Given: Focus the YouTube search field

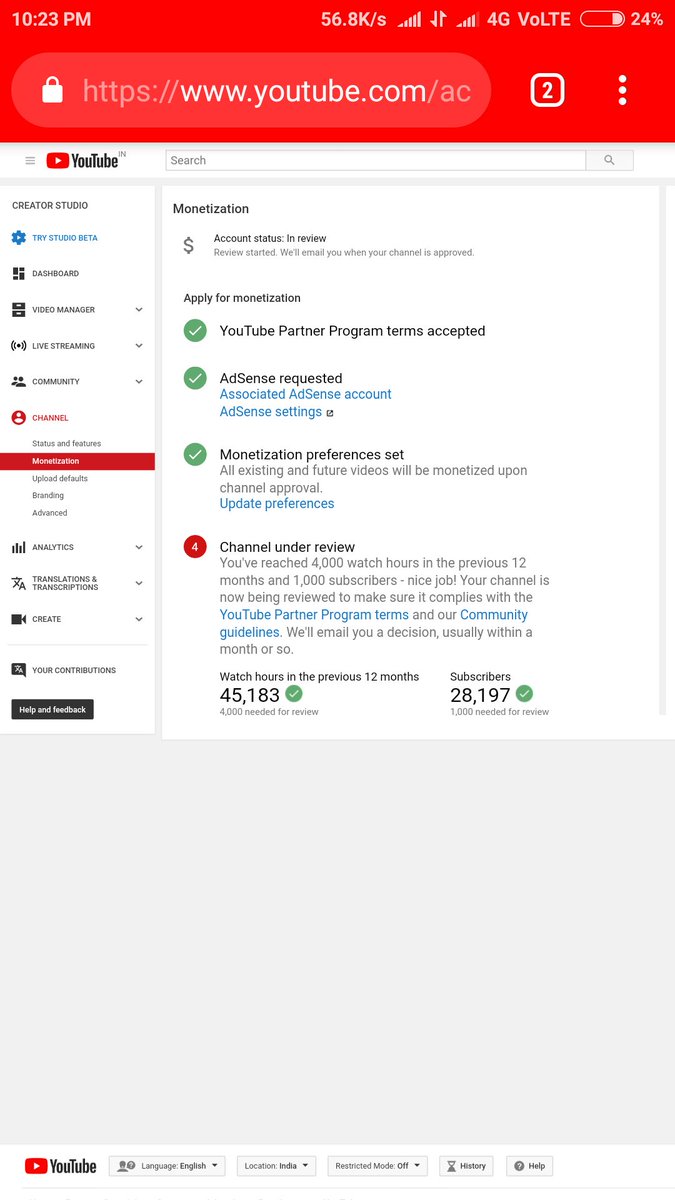Looking at the screenshot, I should [x=376, y=160].
